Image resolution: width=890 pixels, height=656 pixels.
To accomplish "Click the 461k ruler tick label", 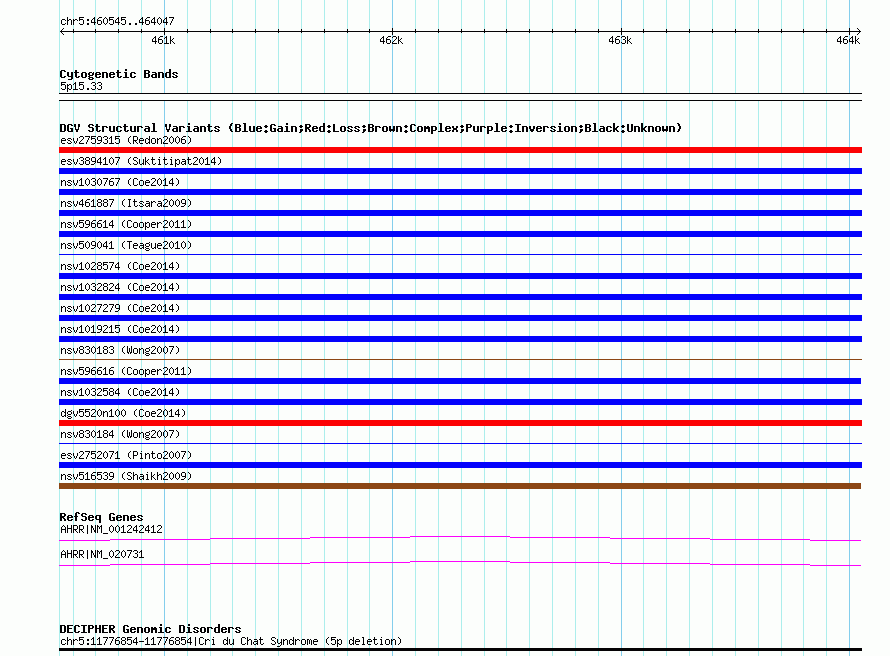I will pos(163,40).
